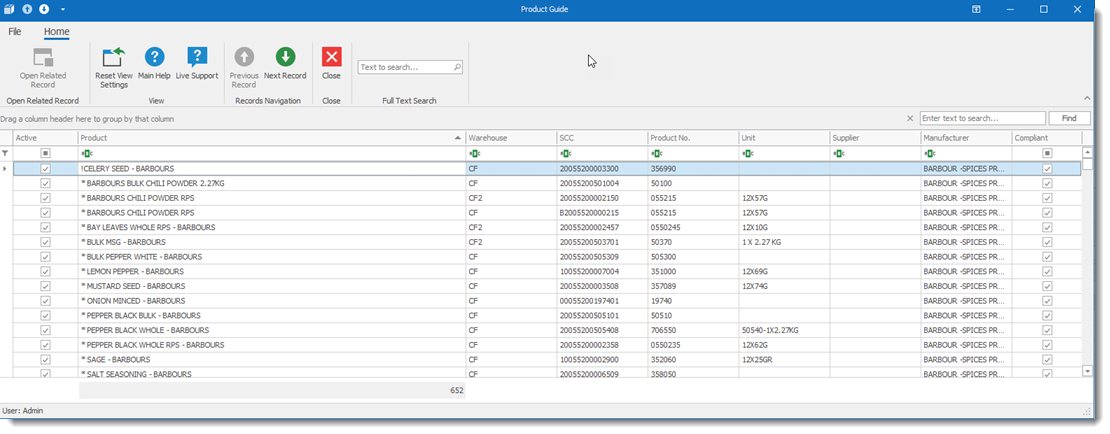The image size is (1110, 434).
Task: Click the vertical scrollbar down arrow
Action: point(1087,370)
